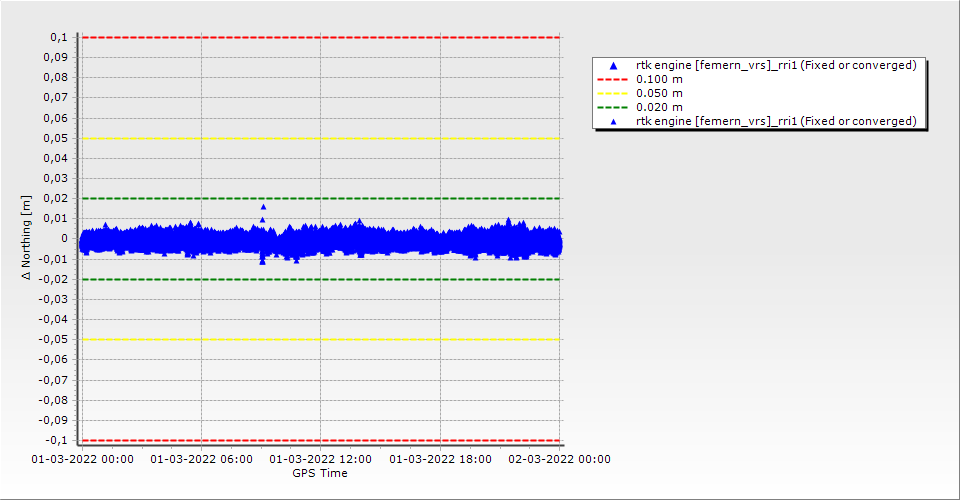The image size is (960, 500).
Task: Select the 0.100 m legend label
Action: pyautogui.click(x=660, y=80)
